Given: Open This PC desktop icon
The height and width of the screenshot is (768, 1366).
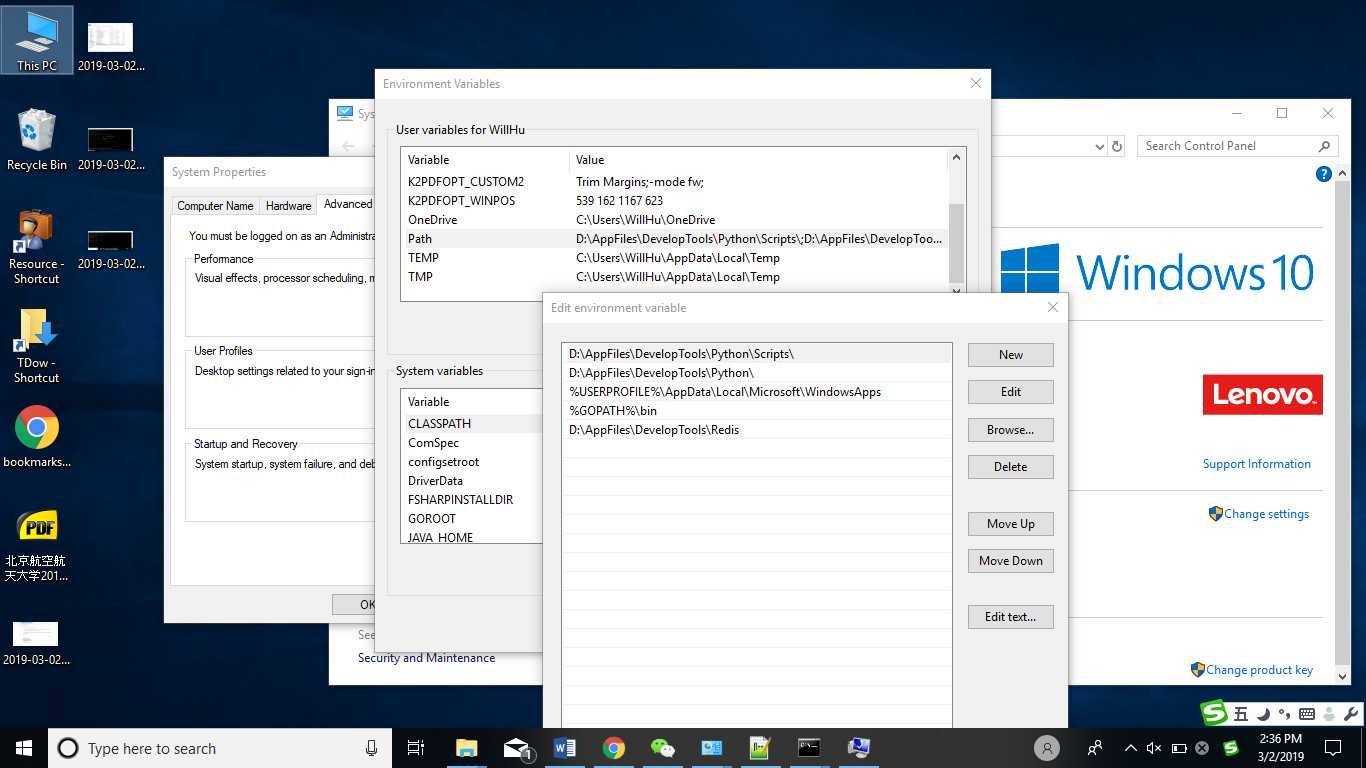Looking at the screenshot, I should tap(37, 41).
